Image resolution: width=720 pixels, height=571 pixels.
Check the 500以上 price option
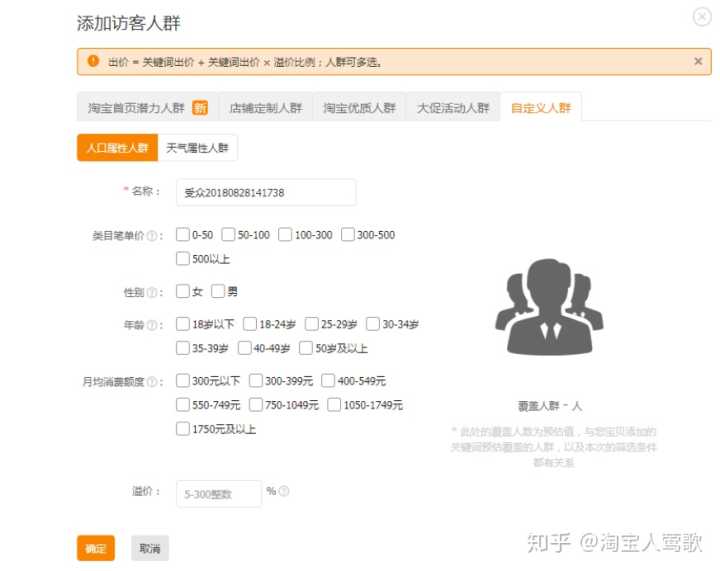(182, 259)
